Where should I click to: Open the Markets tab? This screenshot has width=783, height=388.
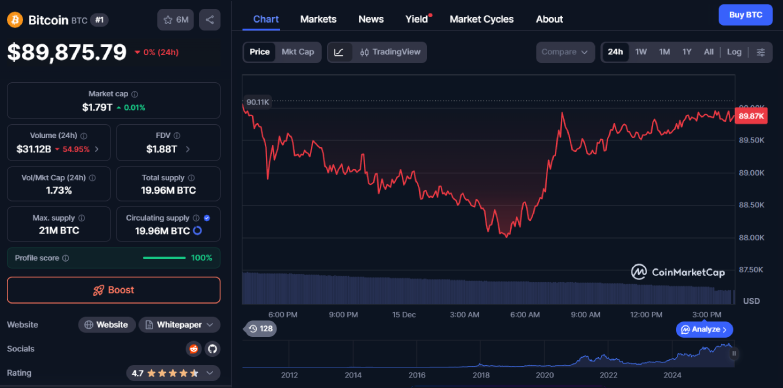pyautogui.click(x=318, y=19)
